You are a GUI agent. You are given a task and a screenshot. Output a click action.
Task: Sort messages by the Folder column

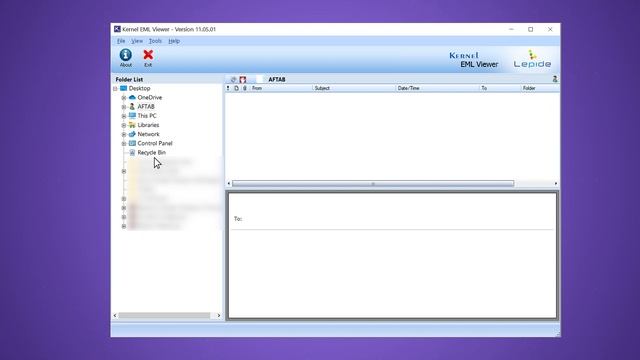pos(540,88)
